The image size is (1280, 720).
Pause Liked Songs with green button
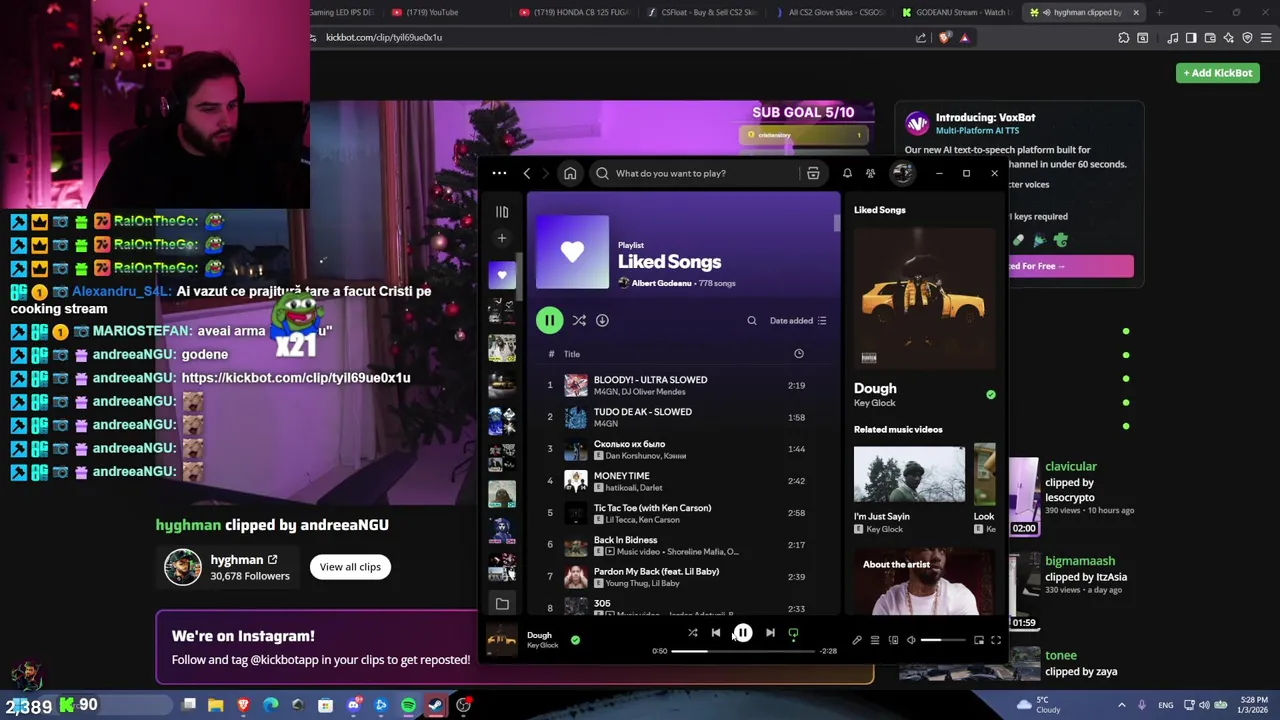[549, 320]
